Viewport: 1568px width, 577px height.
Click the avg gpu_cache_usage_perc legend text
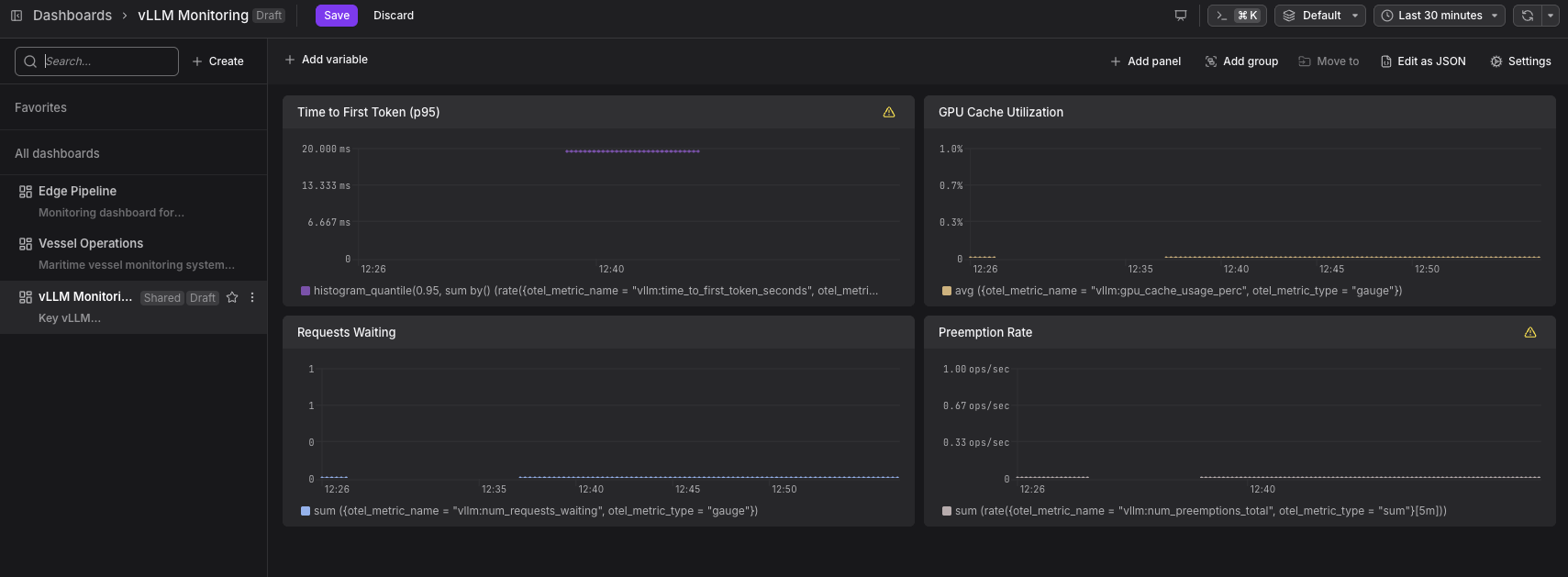click(x=1178, y=291)
